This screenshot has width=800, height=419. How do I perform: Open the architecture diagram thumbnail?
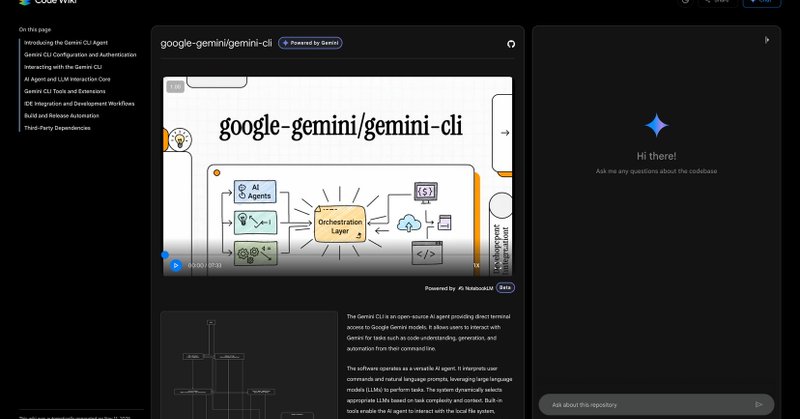pyautogui.click(x=249, y=365)
